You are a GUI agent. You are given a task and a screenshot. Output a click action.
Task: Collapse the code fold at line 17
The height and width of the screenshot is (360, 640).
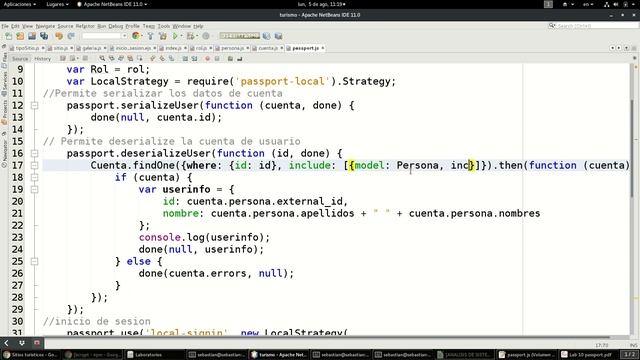[35, 165]
